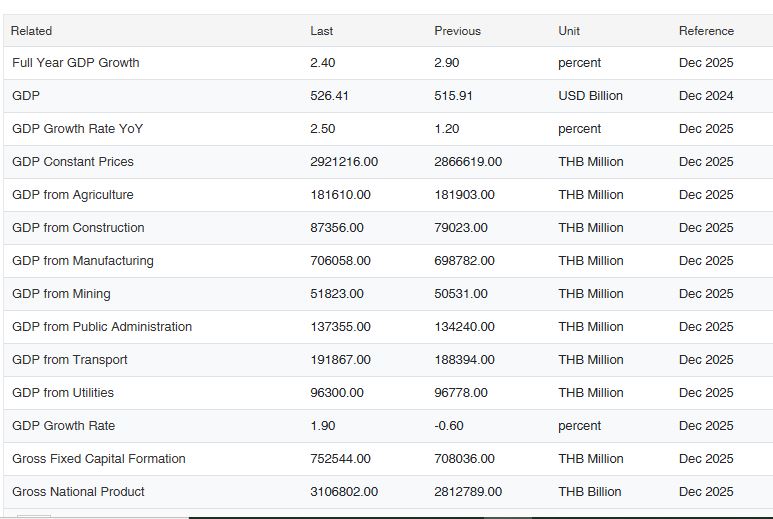Click the Reference column header
Screen dimensions: 773x519
706,31
